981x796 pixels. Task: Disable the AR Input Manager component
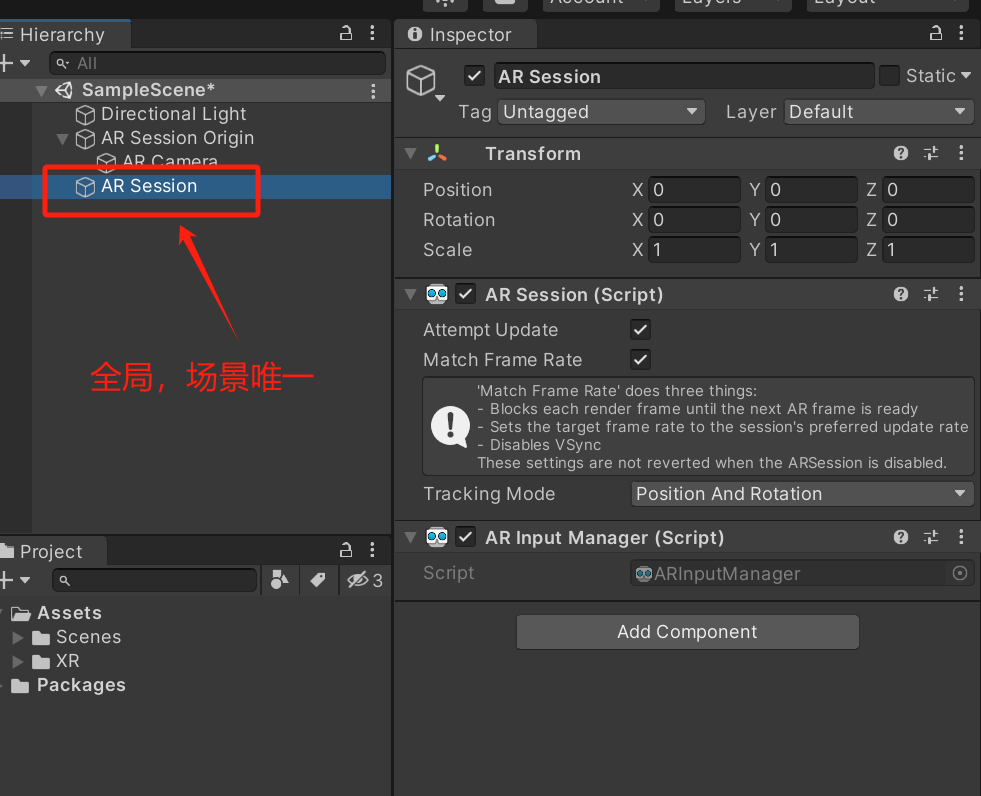[x=465, y=537]
